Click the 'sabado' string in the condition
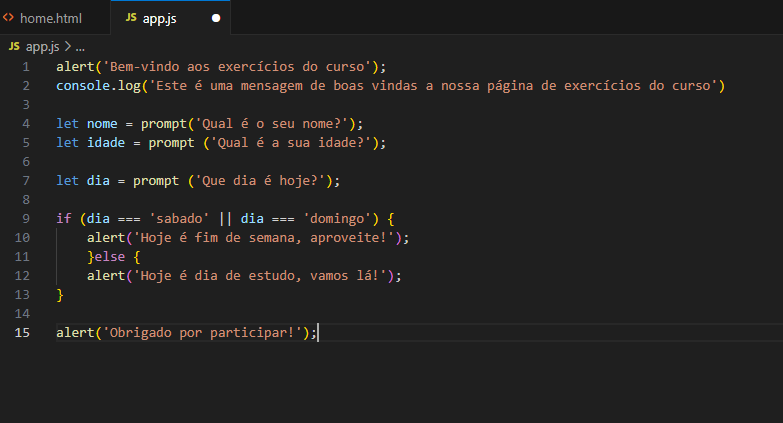 pyautogui.click(x=179, y=219)
